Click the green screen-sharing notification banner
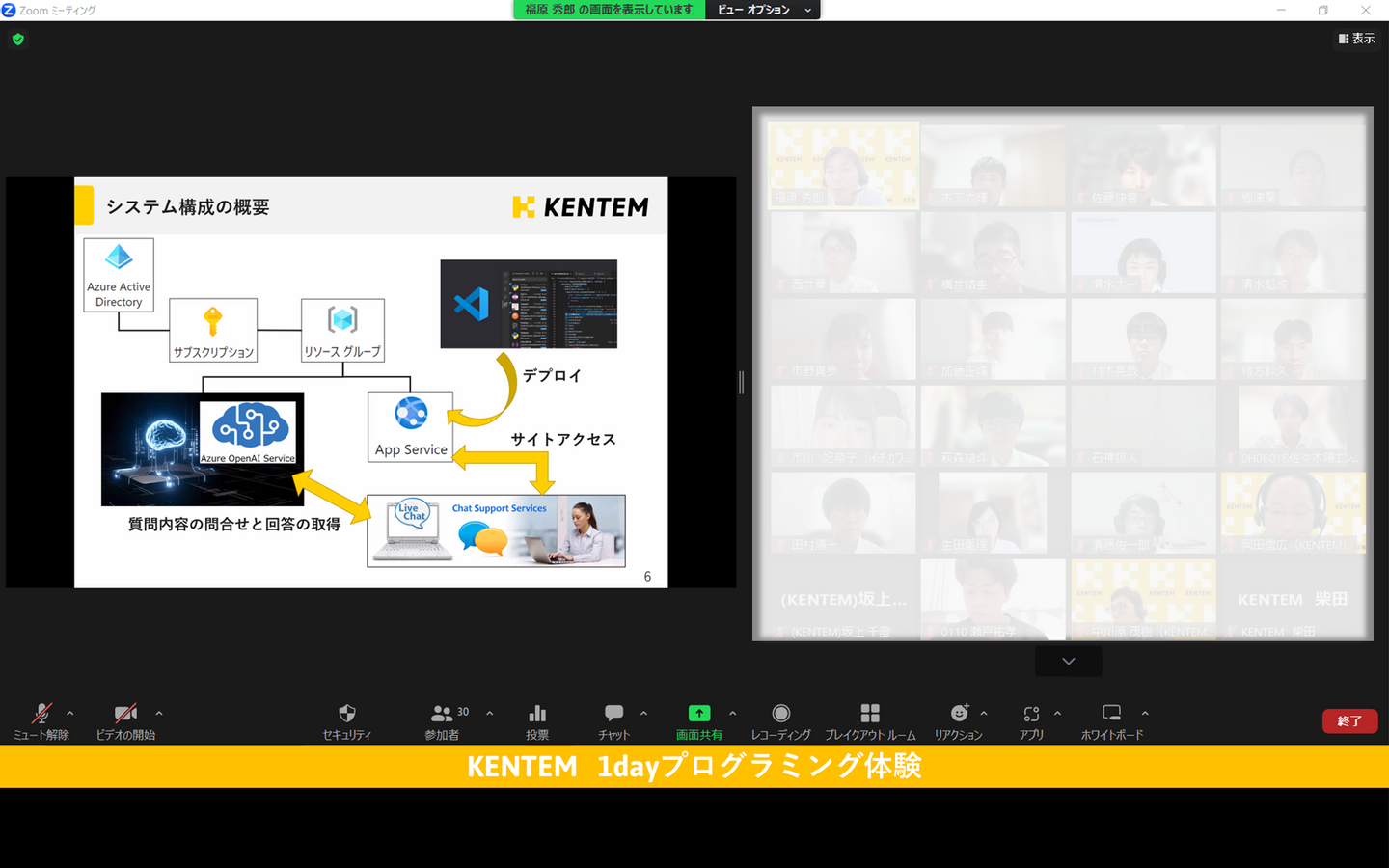1389x868 pixels. [x=610, y=10]
